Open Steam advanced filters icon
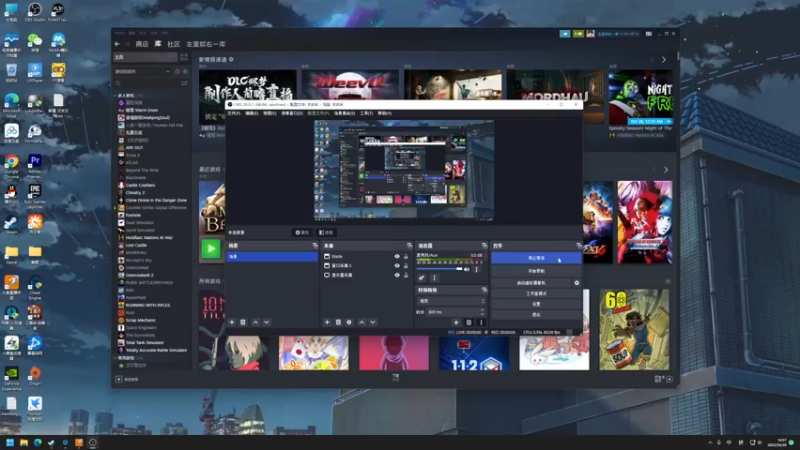This screenshot has width=800, height=450. (184, 83)
